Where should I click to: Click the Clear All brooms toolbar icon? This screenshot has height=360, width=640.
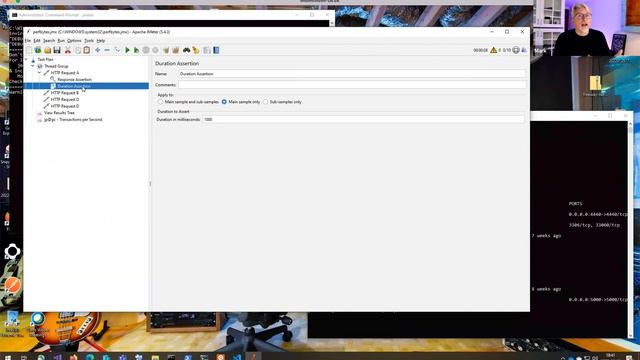click(x=176, y=50)
